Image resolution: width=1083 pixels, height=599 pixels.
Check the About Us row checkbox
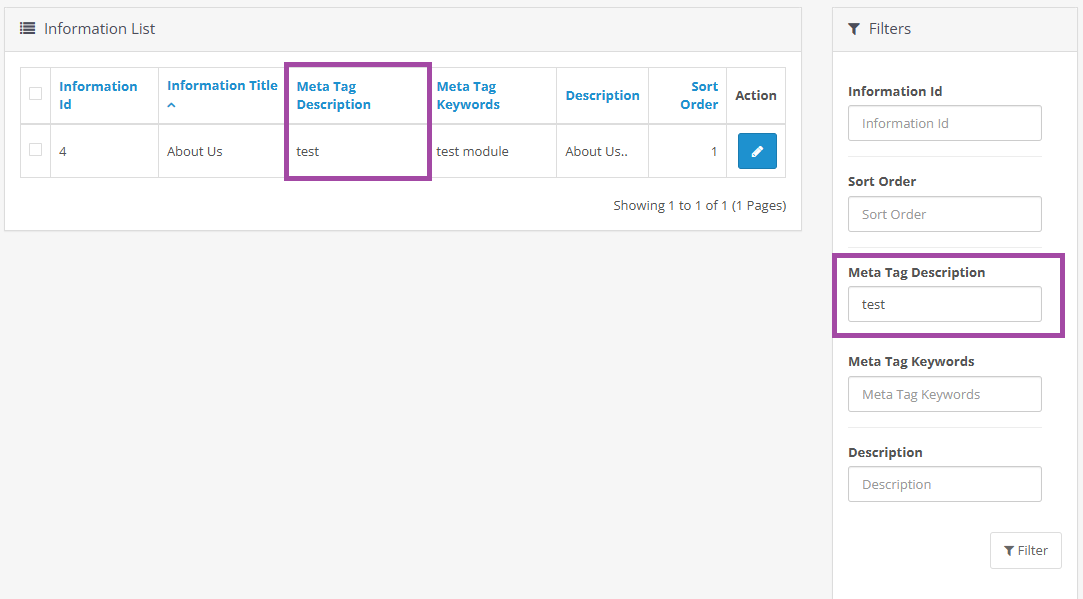click(x=35, y=150)
